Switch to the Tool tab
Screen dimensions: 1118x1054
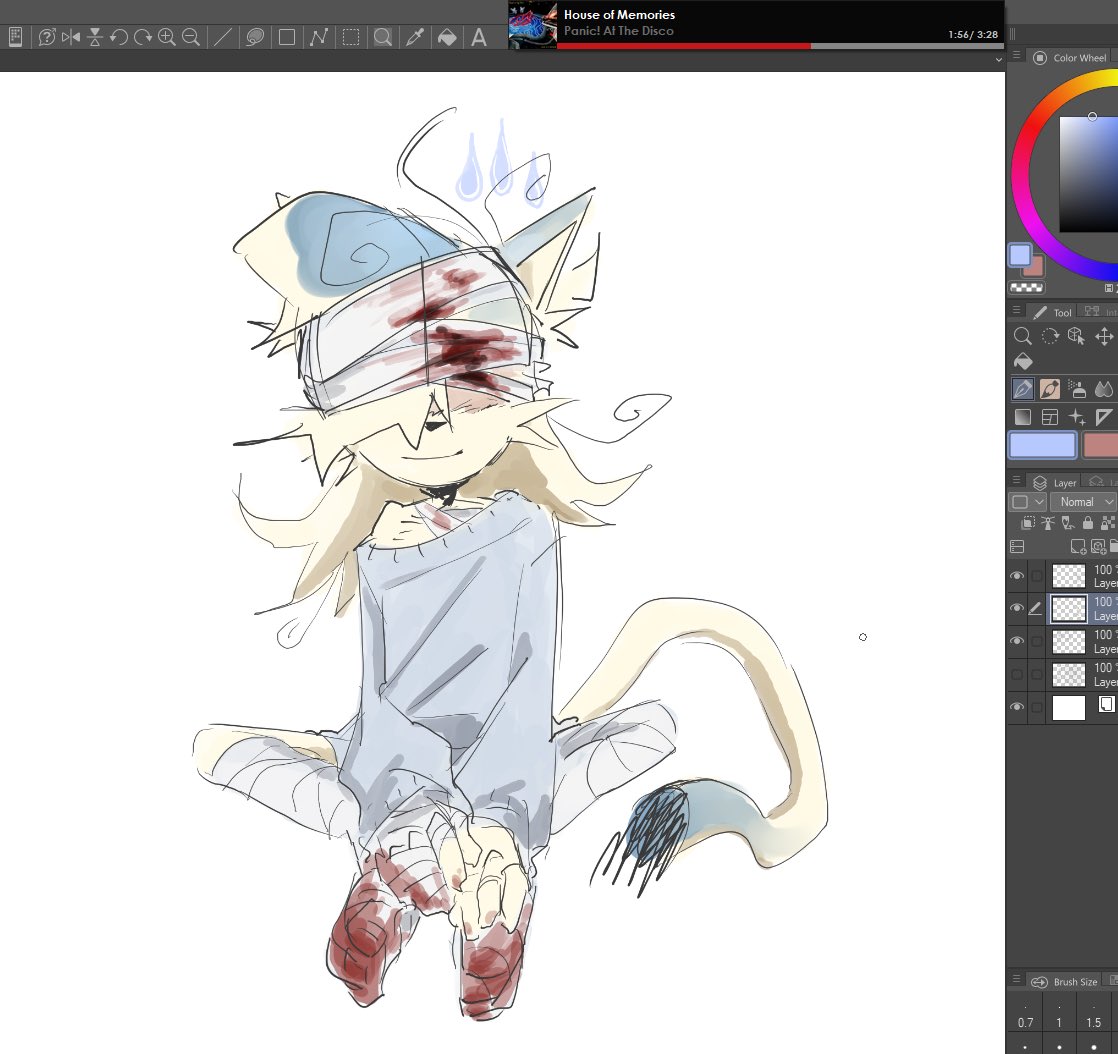coord(1052,312)
